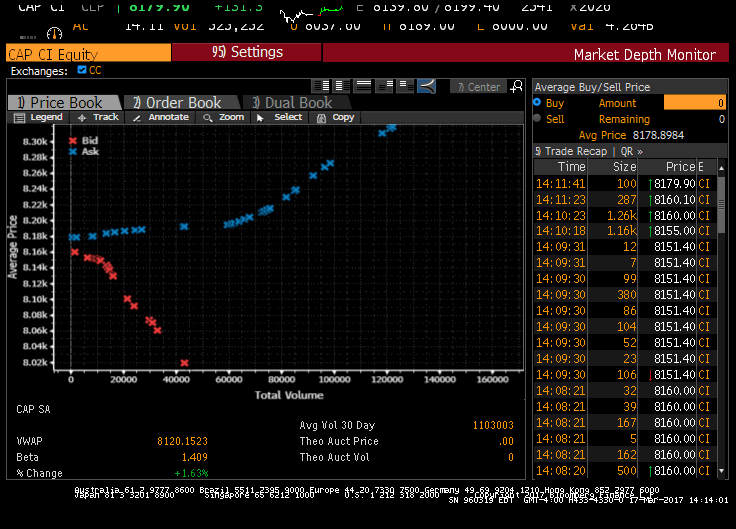Select the 14:11:41 trade row
This screenshot has height=529, width=736.
(x=625, y=184)
